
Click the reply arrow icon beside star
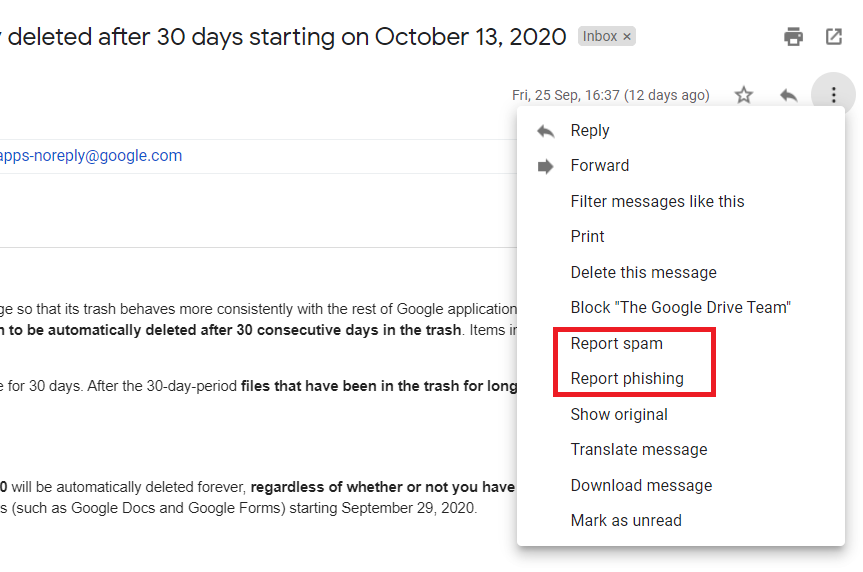click(788, 95)
